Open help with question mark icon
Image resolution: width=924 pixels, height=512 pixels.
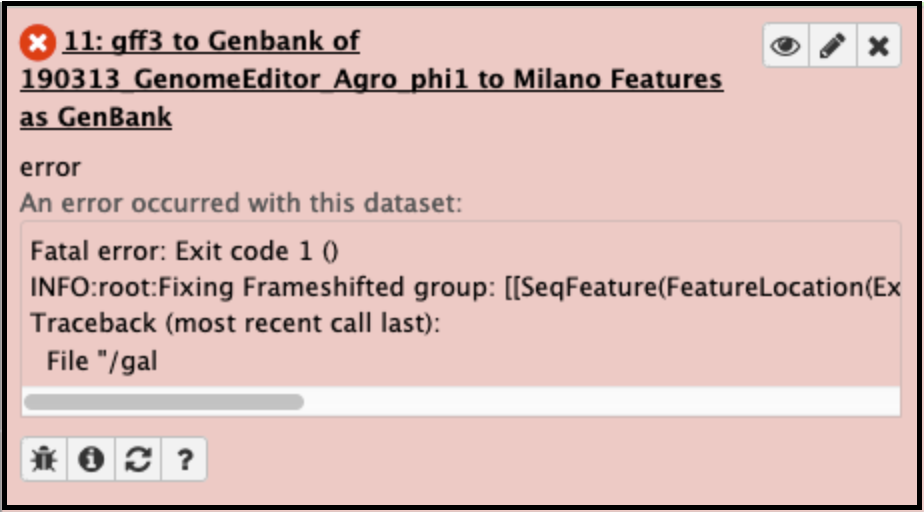tap(184, 459)
